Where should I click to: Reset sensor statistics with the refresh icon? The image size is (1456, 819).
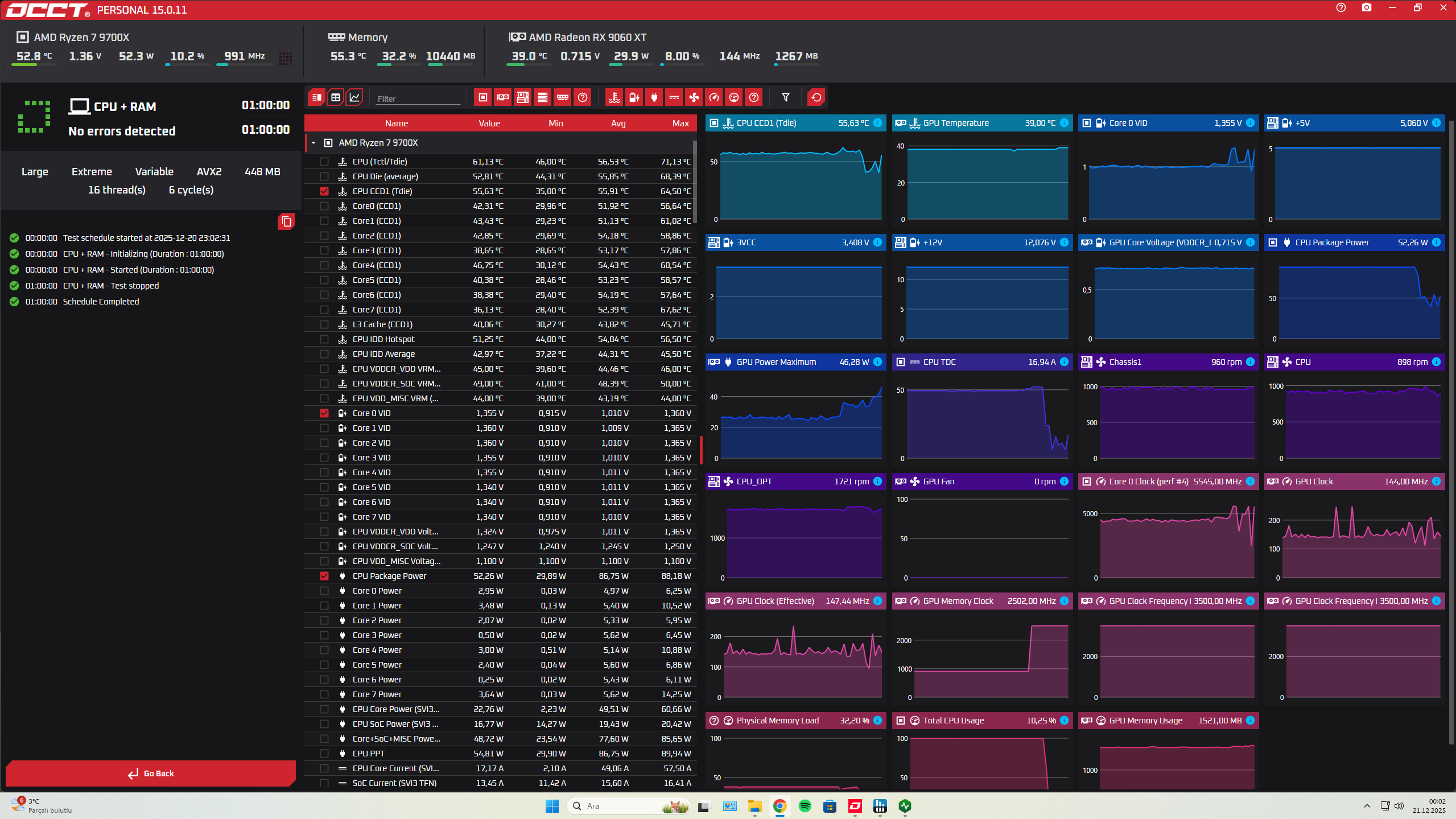coord(816,97)
